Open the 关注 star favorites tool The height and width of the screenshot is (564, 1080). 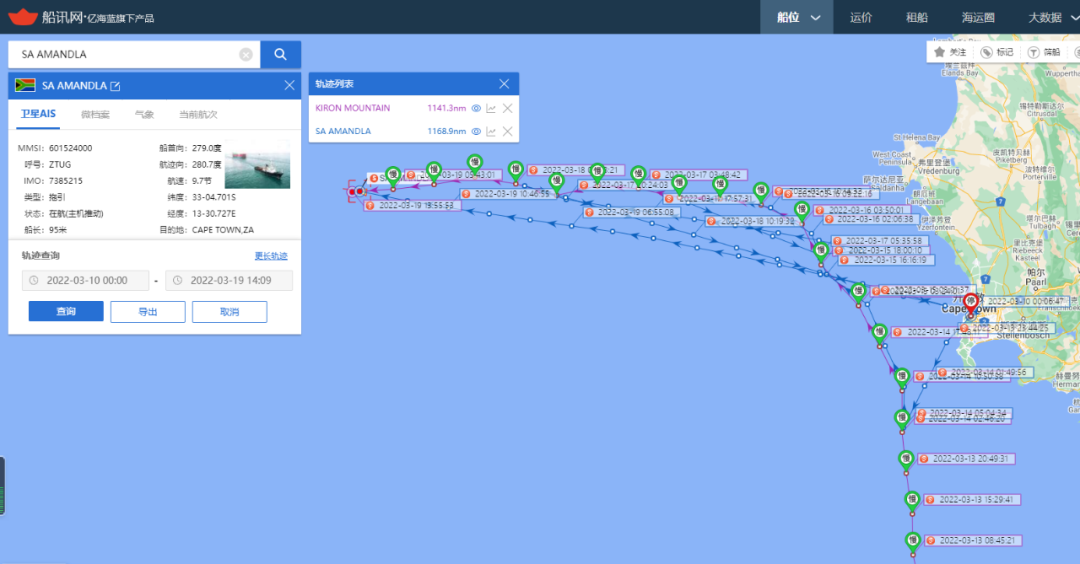(x=950, y=52)
